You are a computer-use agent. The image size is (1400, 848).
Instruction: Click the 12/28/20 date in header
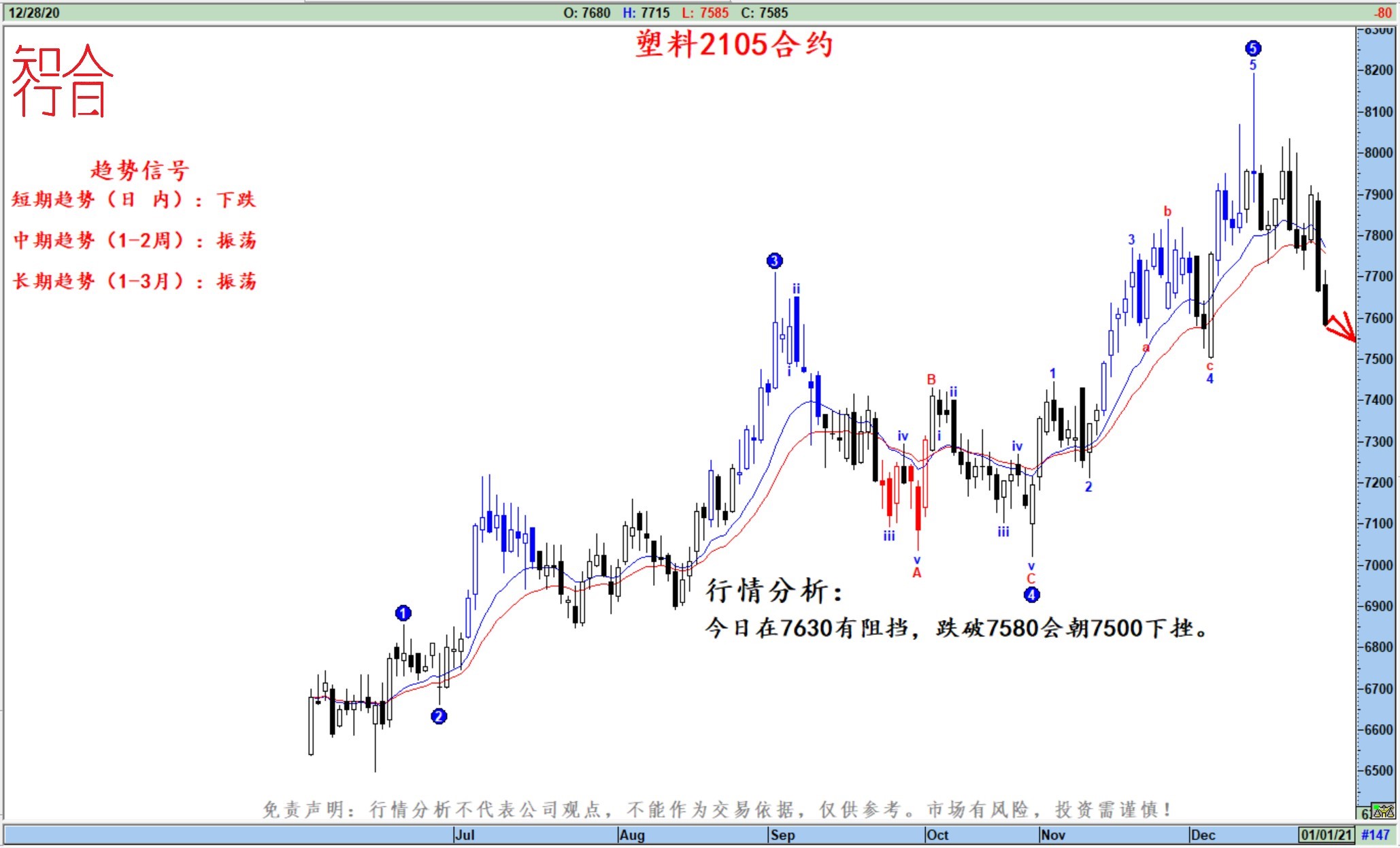33,13
